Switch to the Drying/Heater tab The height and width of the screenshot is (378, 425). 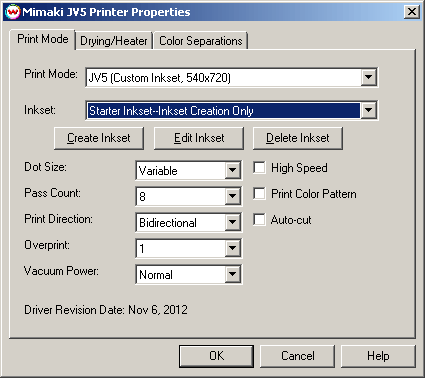click(114, 41)
